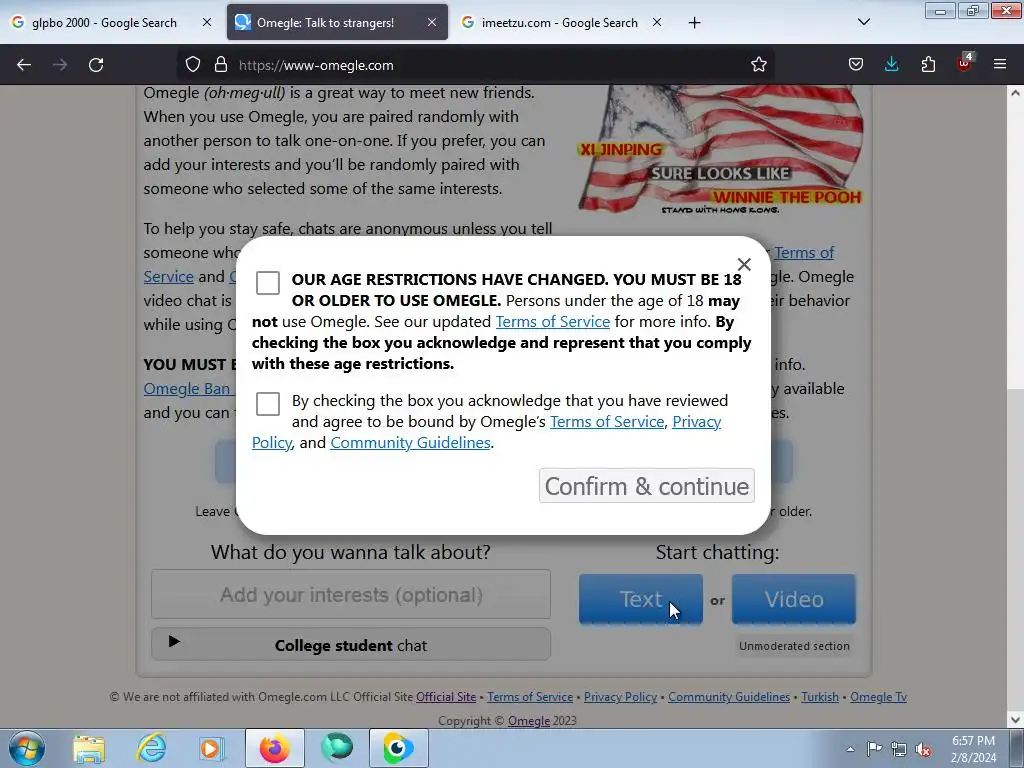Open the footer Omegle Tv link
This screenshot has width=1024, height=768.
[x=878, y=697]
